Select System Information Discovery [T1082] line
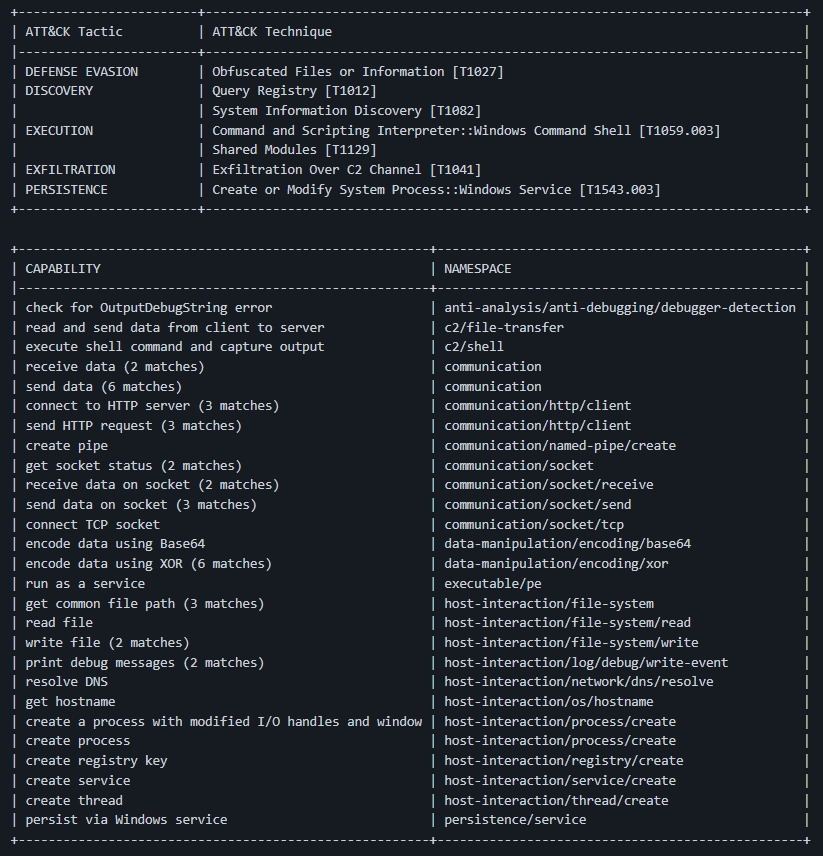 click(x=346, y=111)
